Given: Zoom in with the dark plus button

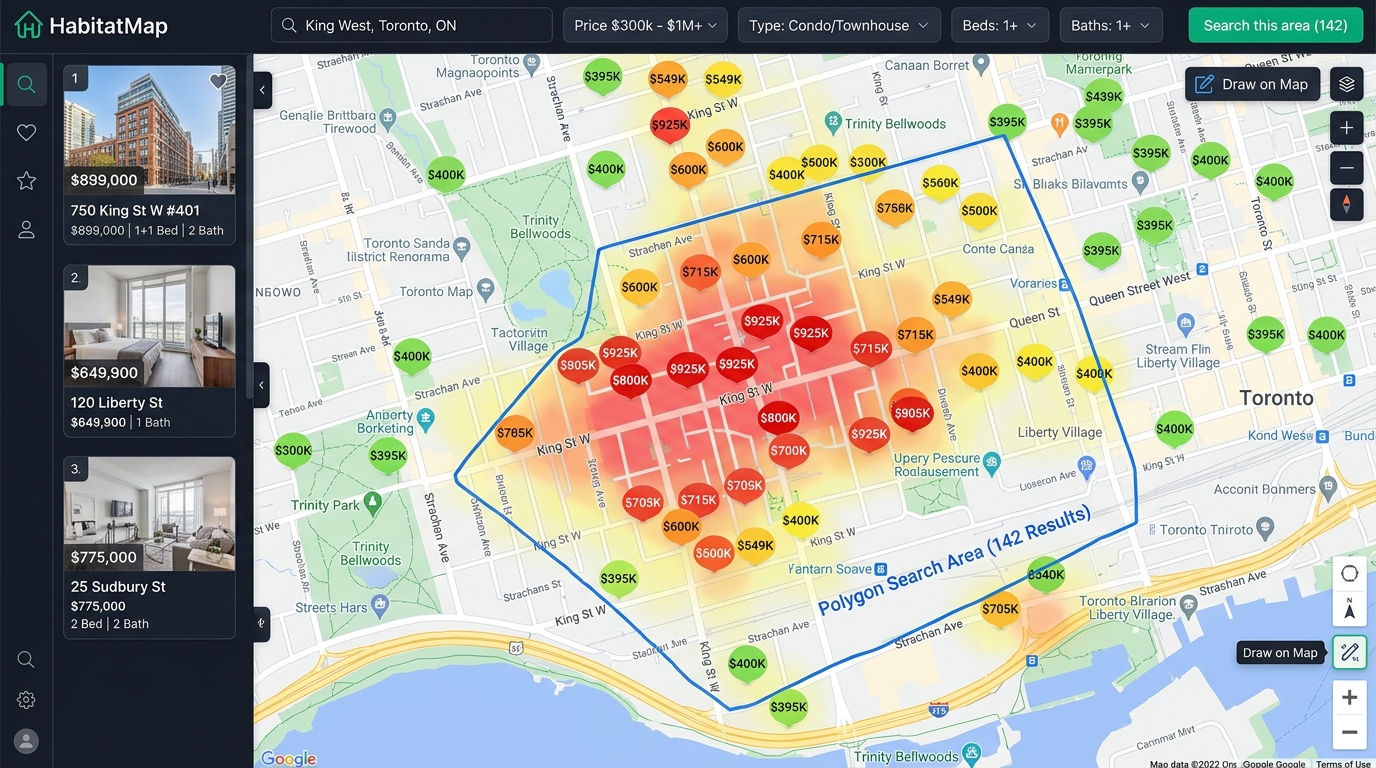Looking at the screenshot, I should (1347, 128).
